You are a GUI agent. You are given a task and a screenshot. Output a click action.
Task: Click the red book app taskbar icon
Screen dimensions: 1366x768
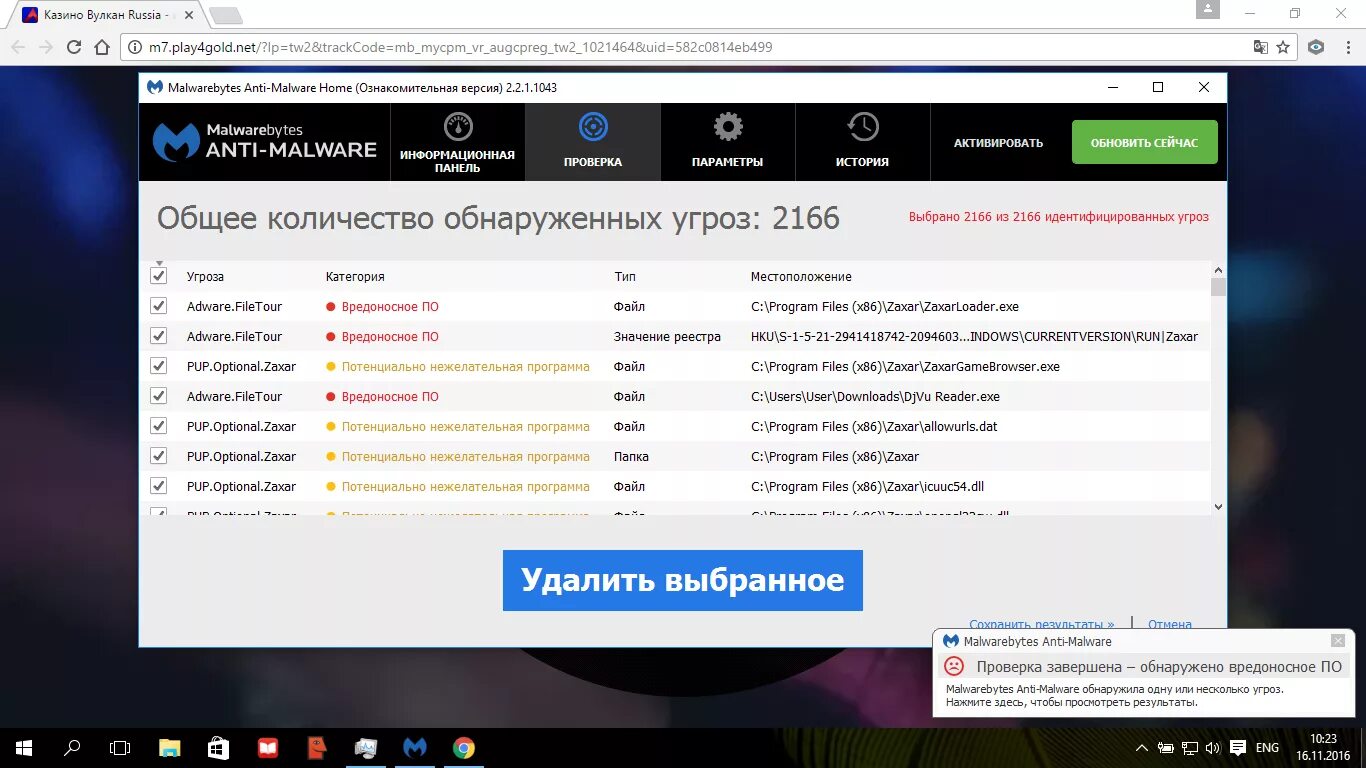[267, 748]
